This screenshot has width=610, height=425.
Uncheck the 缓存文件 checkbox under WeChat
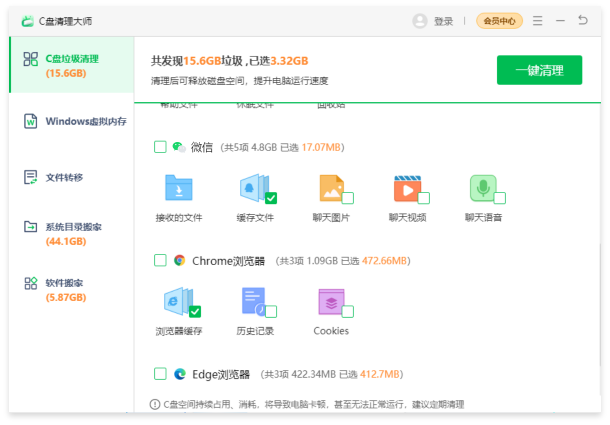pyautogui.click(x=271, y=198)
